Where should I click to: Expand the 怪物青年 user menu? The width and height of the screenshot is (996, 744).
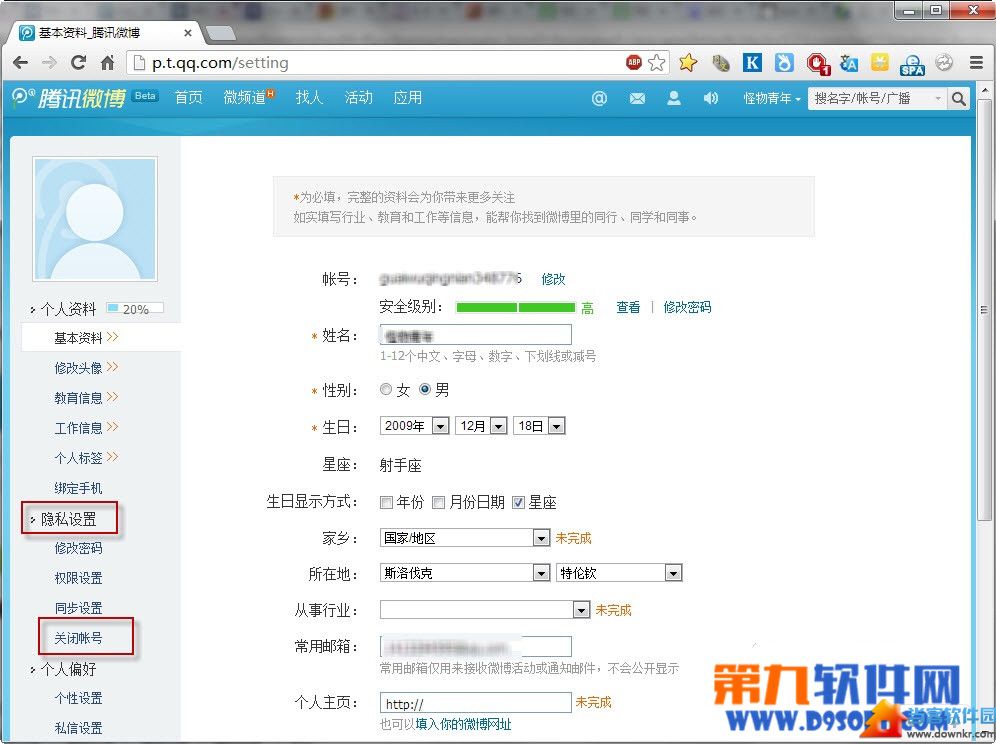pos(772,98)
